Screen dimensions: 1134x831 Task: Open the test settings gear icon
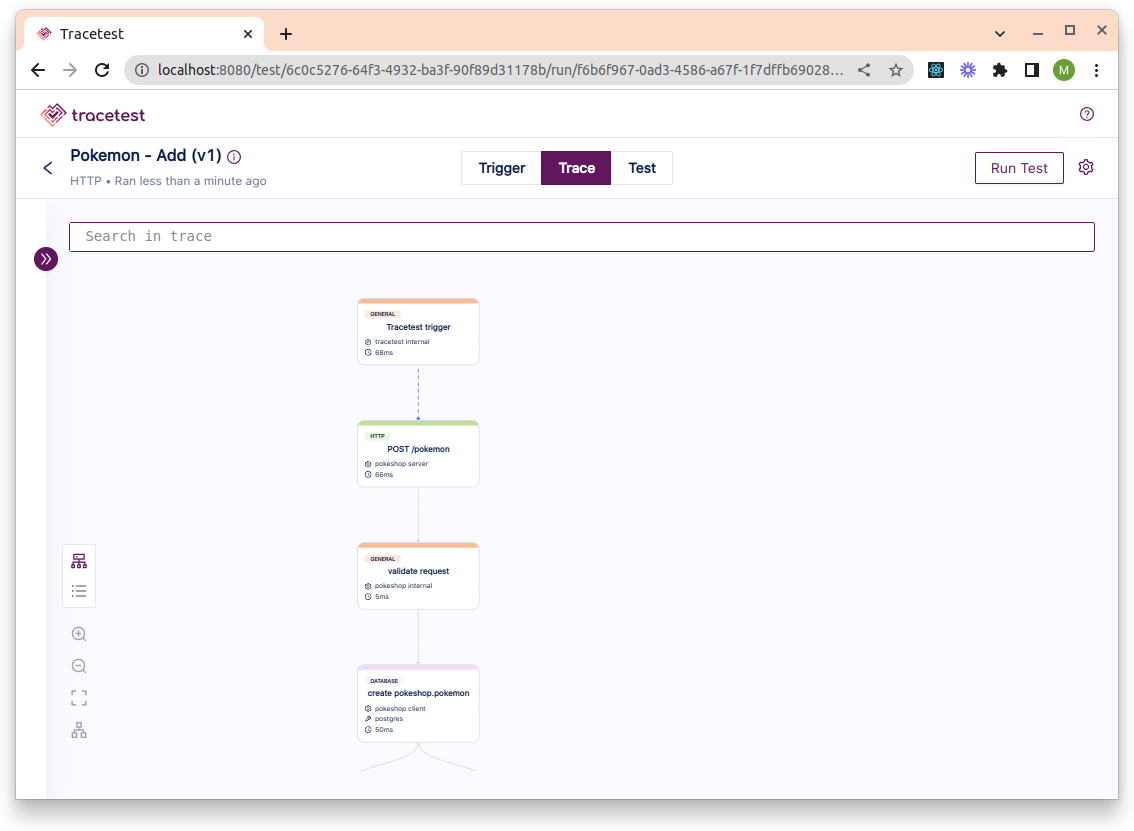pyautogui.click(x=1086, y=167)
